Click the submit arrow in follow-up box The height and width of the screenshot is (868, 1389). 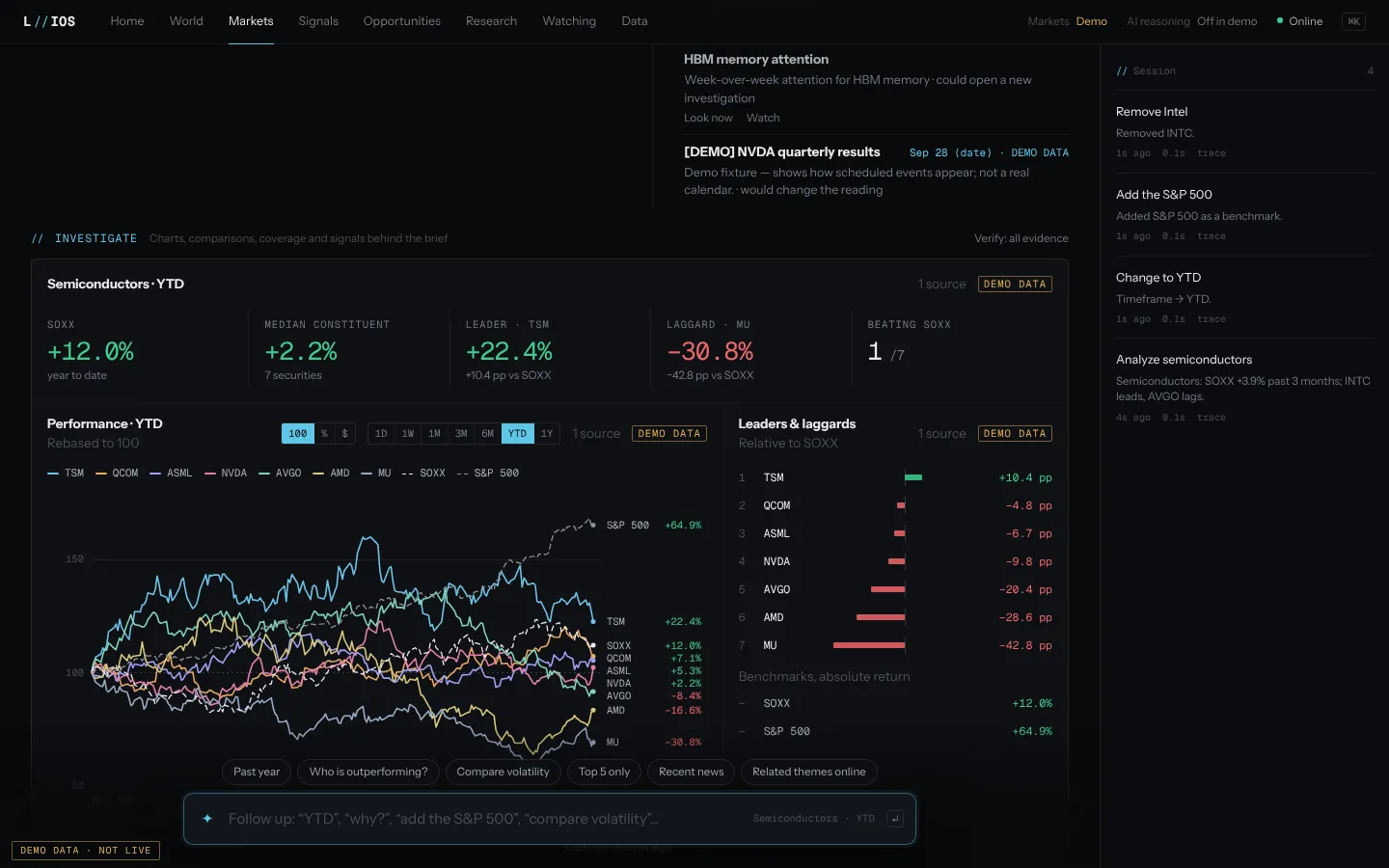tap(895, 819)
